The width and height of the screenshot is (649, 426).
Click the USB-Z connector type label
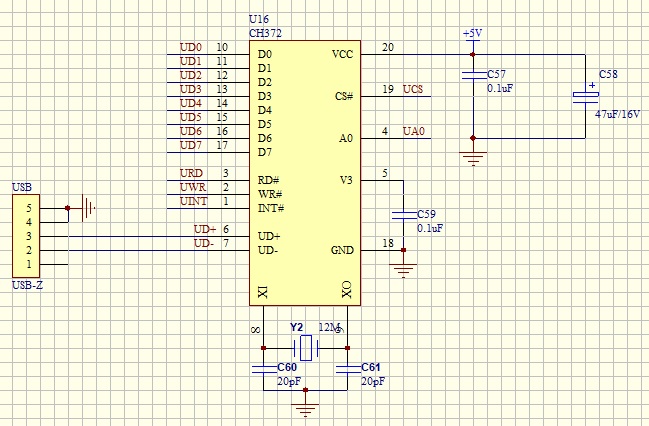[x=27, y=285]
